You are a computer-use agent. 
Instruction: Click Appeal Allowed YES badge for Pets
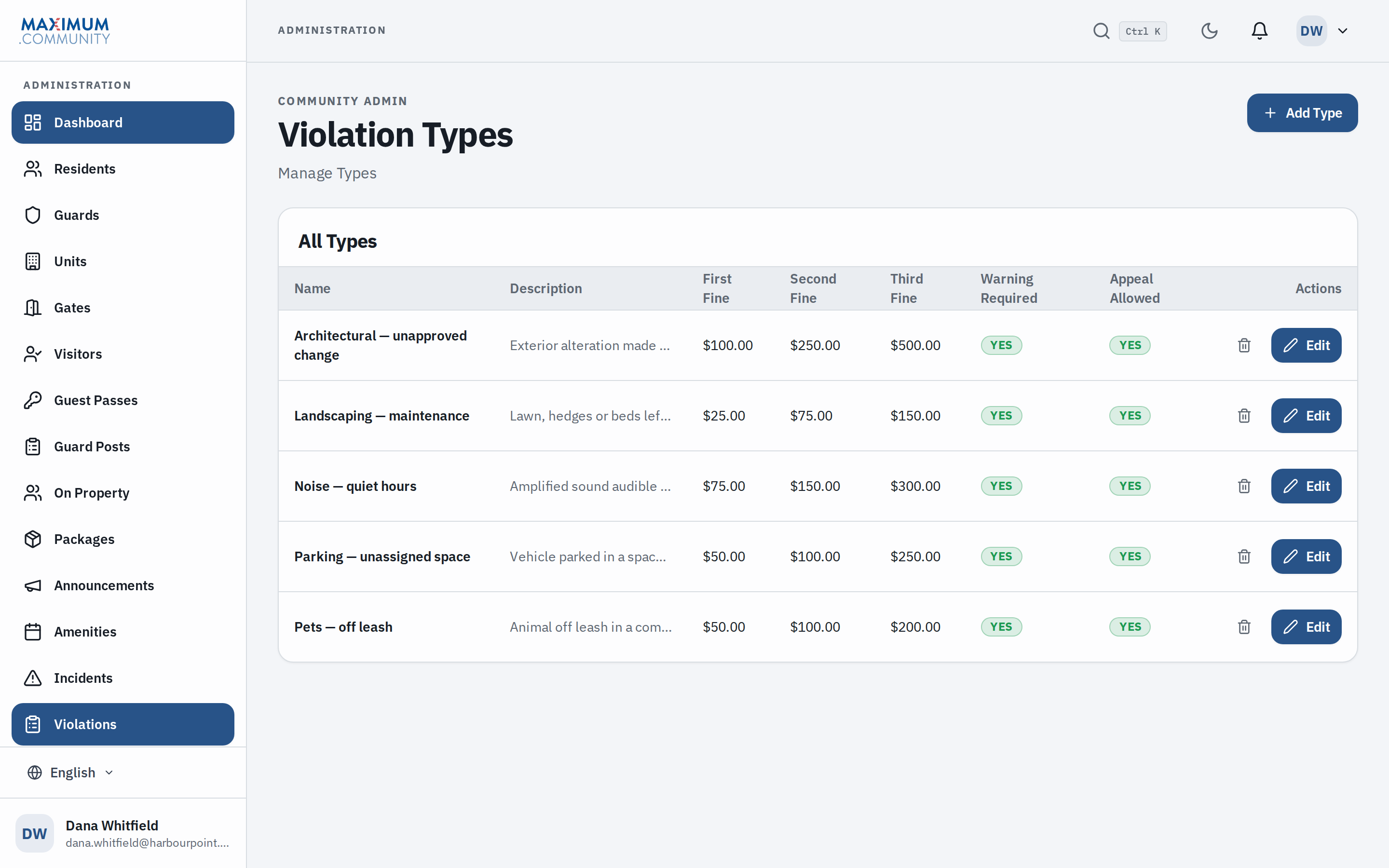point(1130,627)
